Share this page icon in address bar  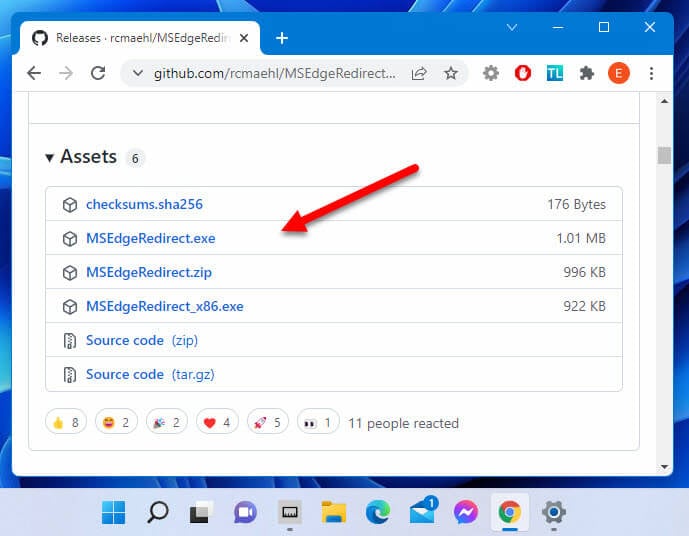tap(419, 73)
